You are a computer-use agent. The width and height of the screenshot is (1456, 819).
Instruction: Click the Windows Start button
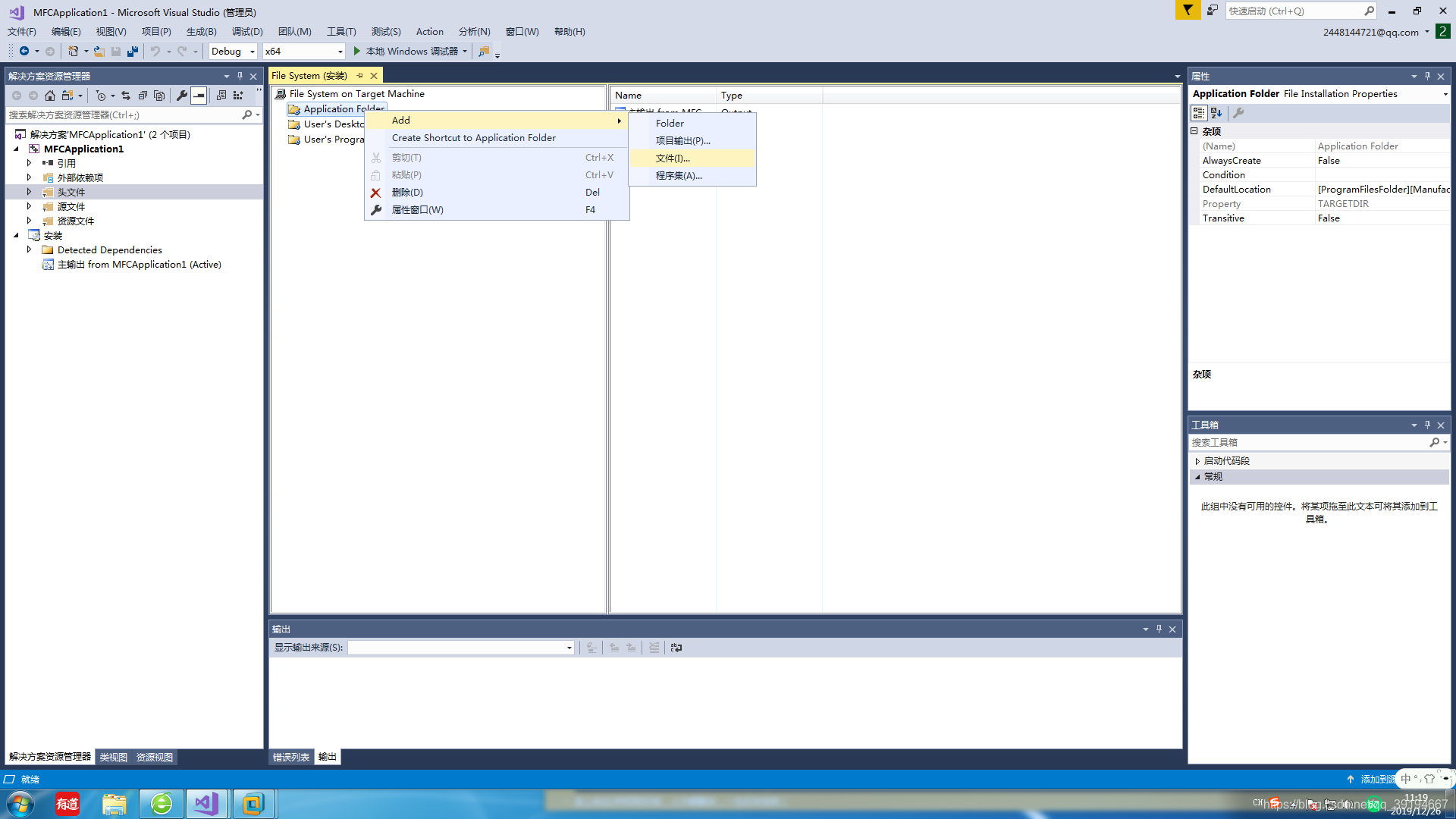[20, 804]
